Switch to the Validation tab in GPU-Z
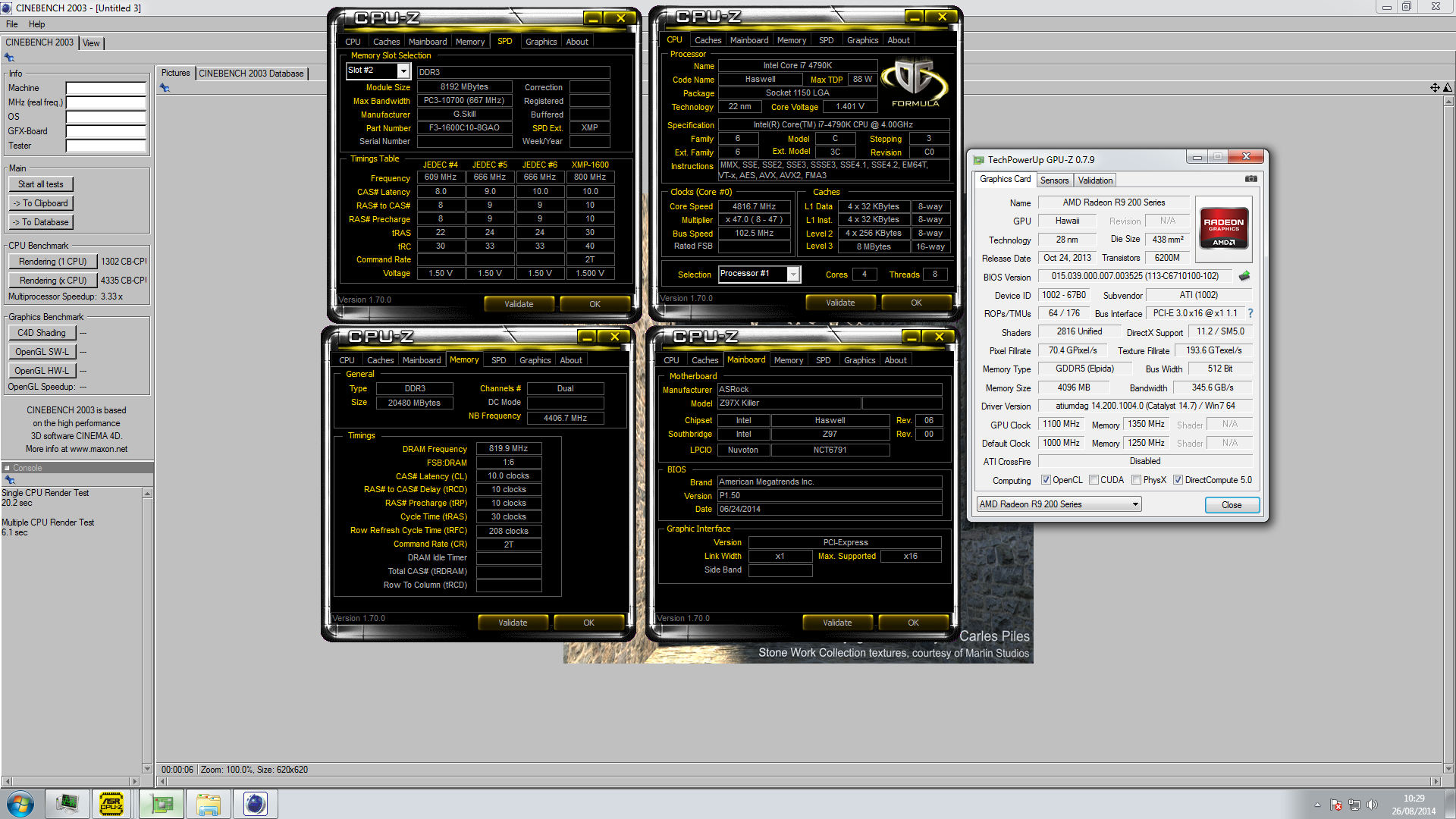The height and width of the screenshot is (819, 1456). click(1095, 180)
